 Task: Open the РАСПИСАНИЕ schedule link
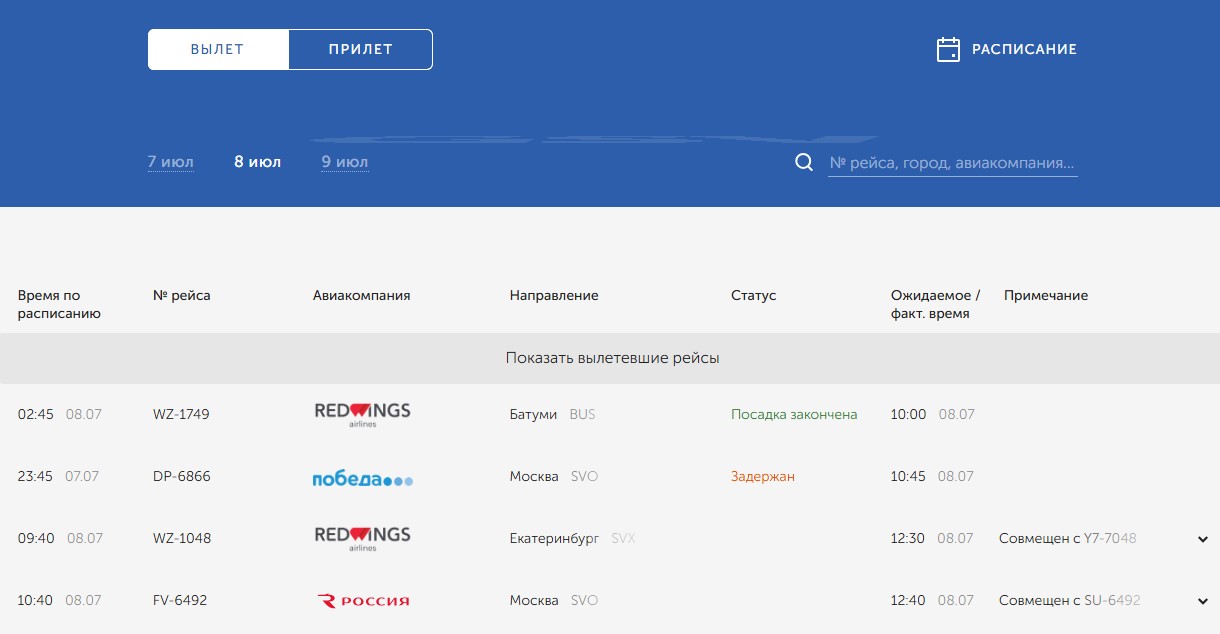coord(1024,49)
